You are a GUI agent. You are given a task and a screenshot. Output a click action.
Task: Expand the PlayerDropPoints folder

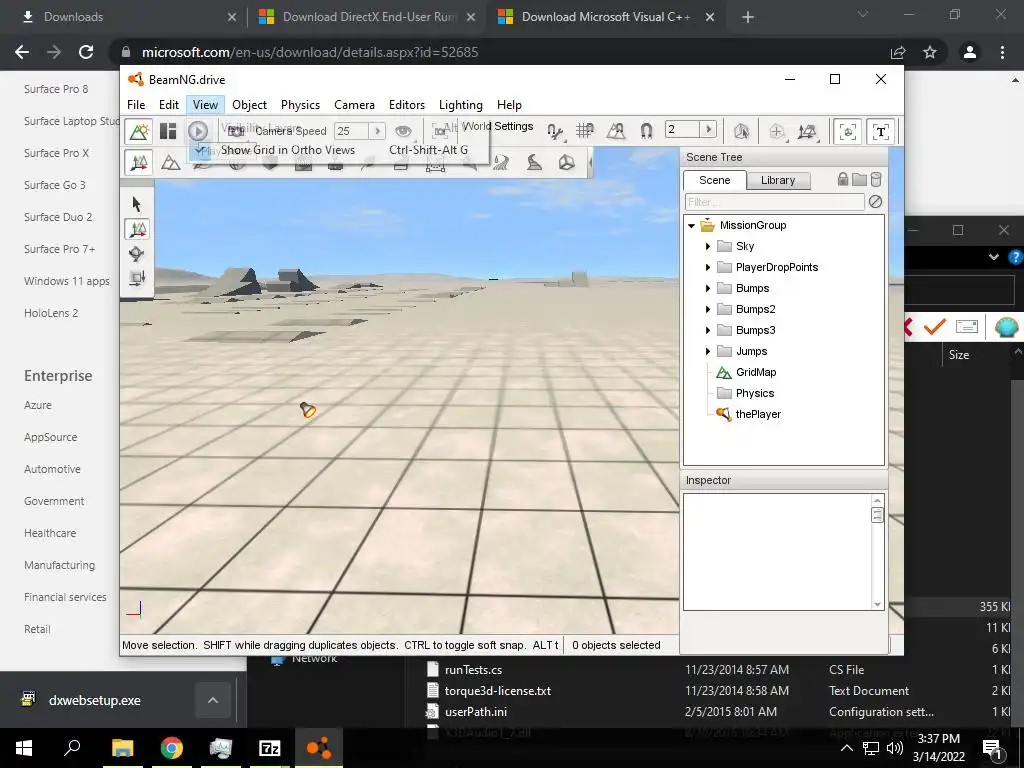coord(707,267)
